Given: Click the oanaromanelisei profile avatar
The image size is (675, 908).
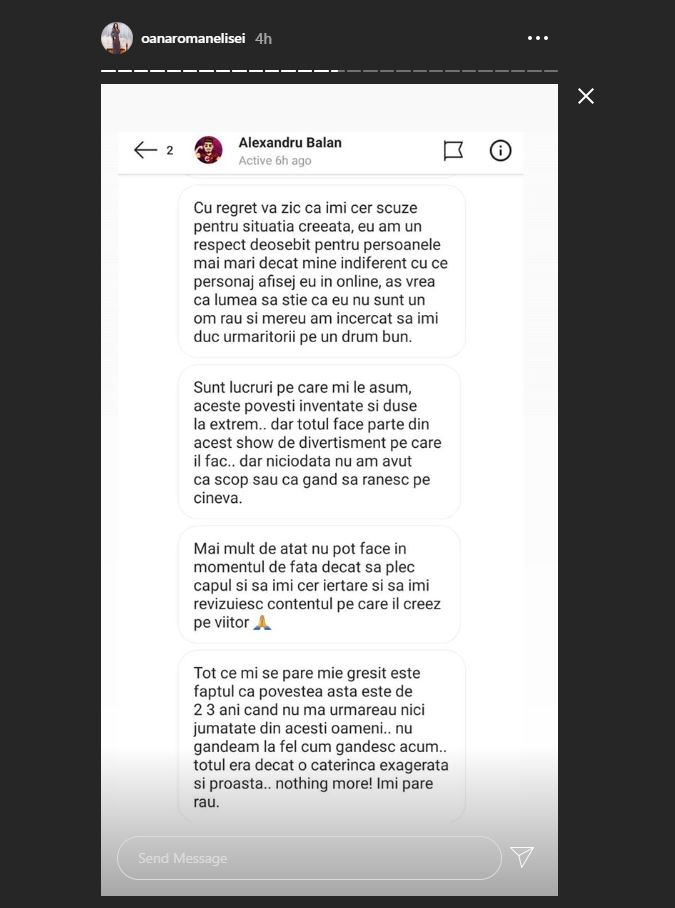Looking at the screenshot, I should (117, 38).
